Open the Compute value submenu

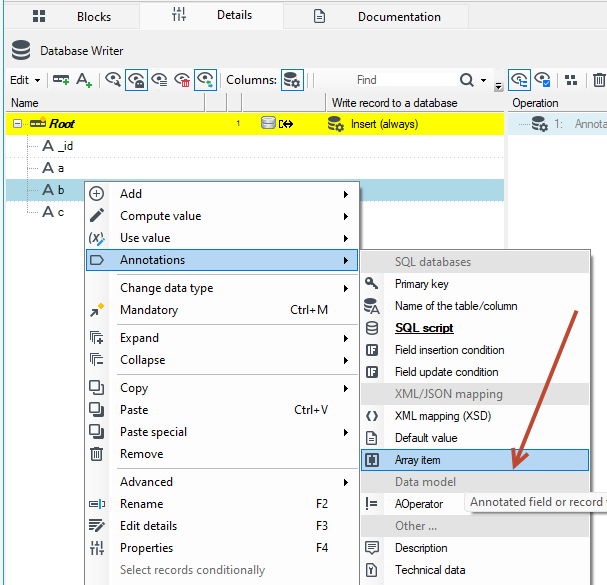pos(222,216)
